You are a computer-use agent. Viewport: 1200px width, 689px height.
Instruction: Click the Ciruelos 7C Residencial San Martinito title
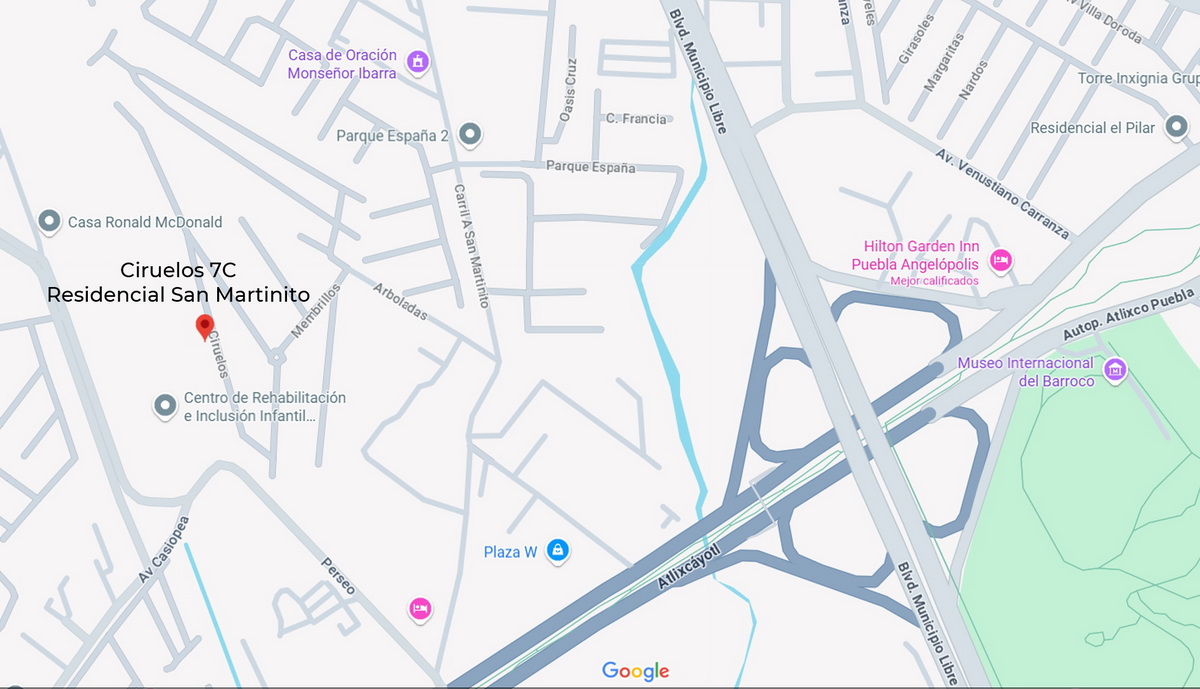178,282
